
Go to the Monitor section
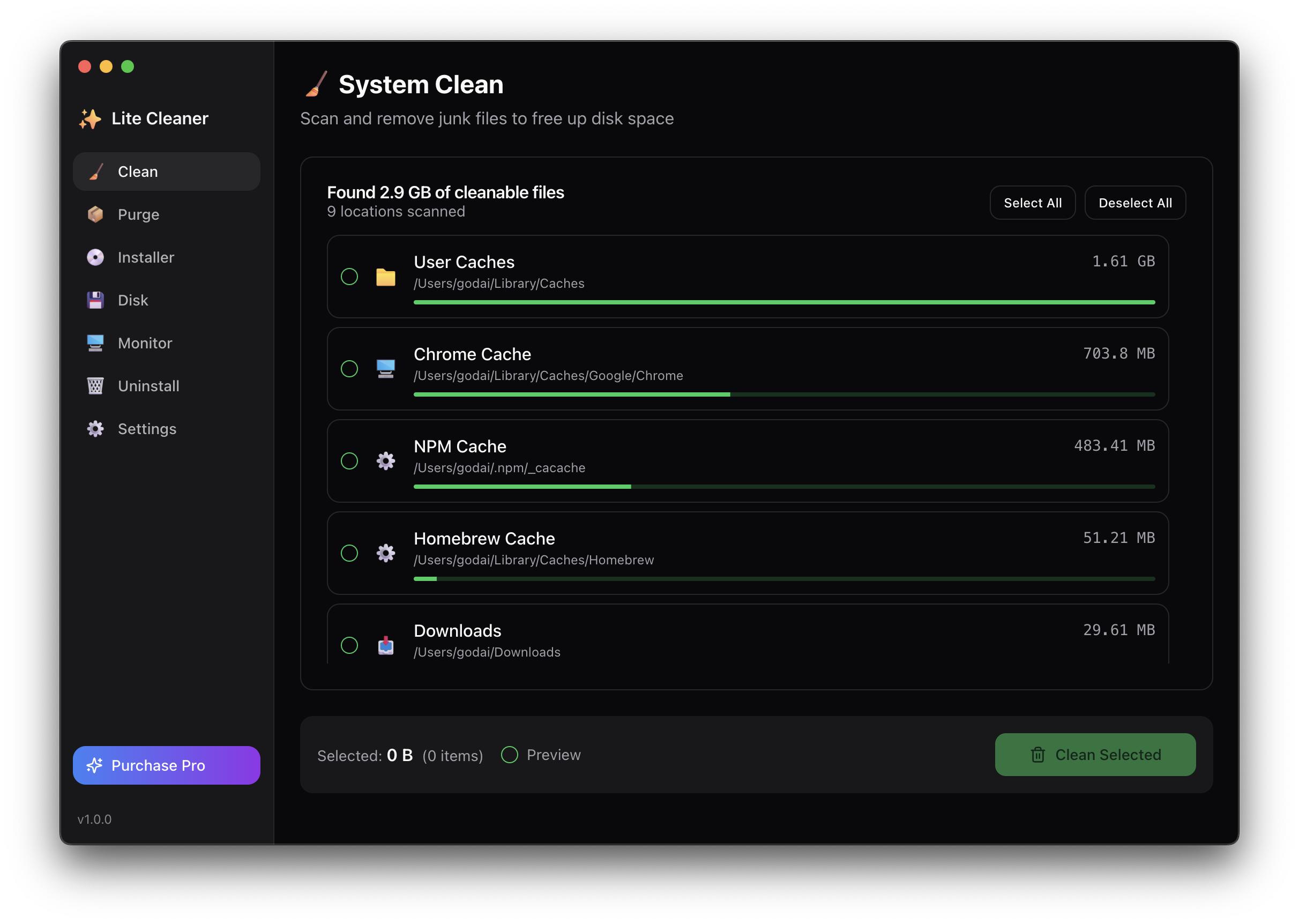tap(145, 343)
